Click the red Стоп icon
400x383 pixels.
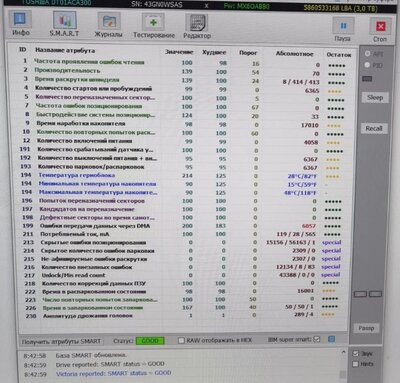(x=380, y=26)
